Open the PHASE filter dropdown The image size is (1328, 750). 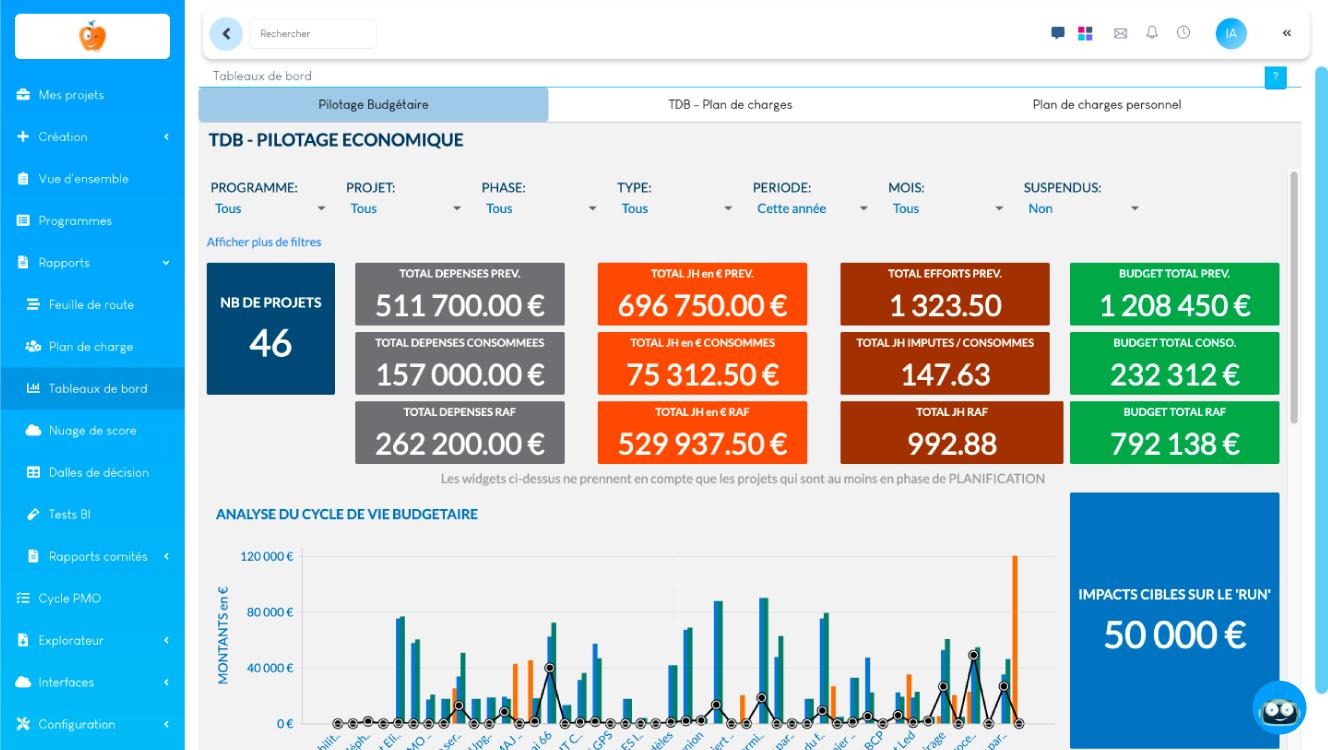click(541, 209)
